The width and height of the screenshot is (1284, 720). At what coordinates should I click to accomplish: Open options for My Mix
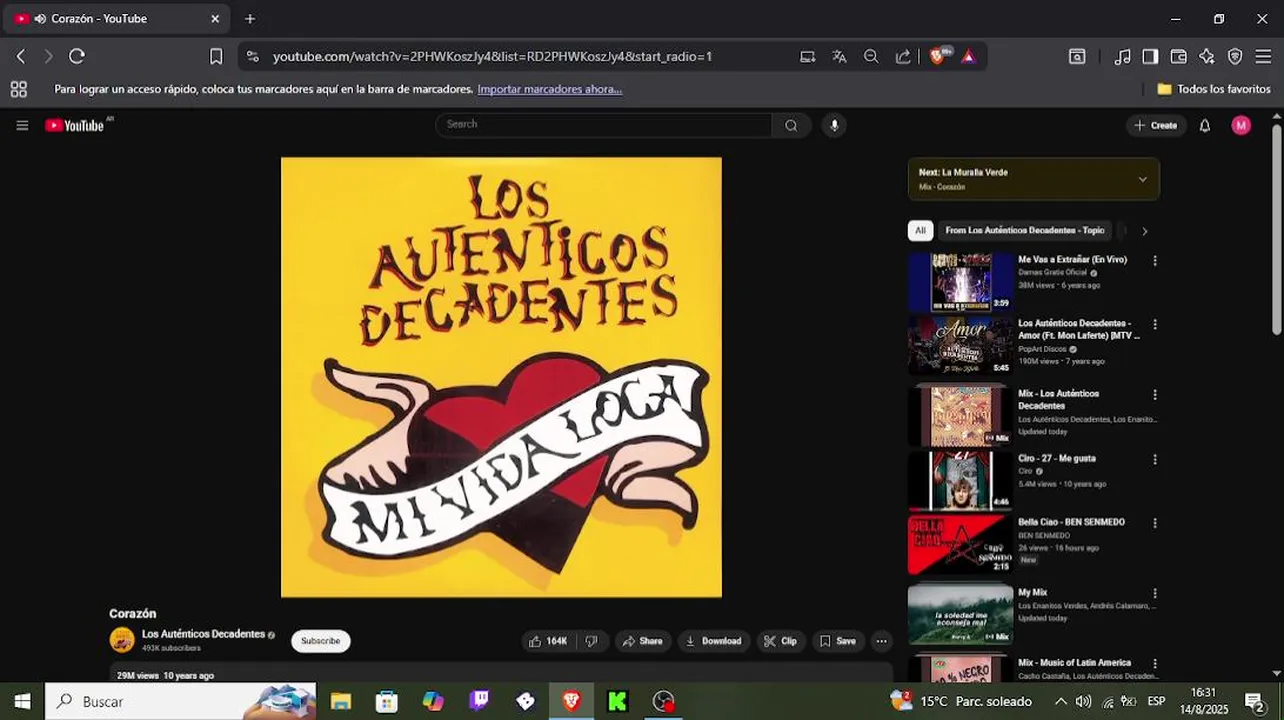click(x=1155, y=593)
